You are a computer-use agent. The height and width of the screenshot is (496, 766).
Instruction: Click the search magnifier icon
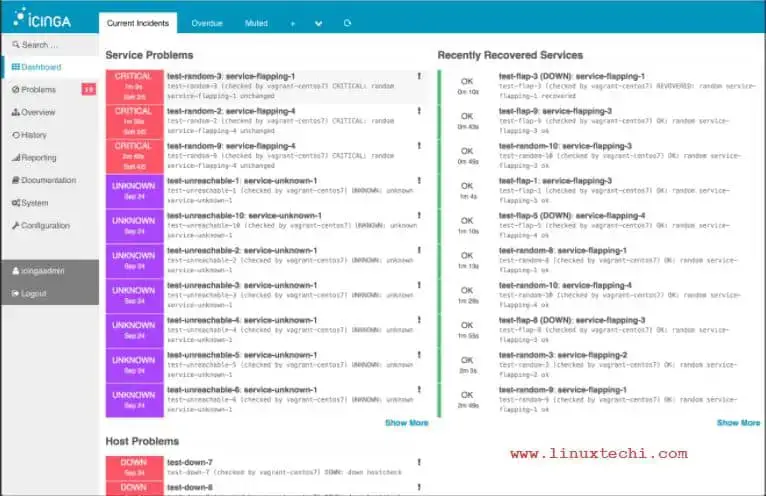click(16, 44)
